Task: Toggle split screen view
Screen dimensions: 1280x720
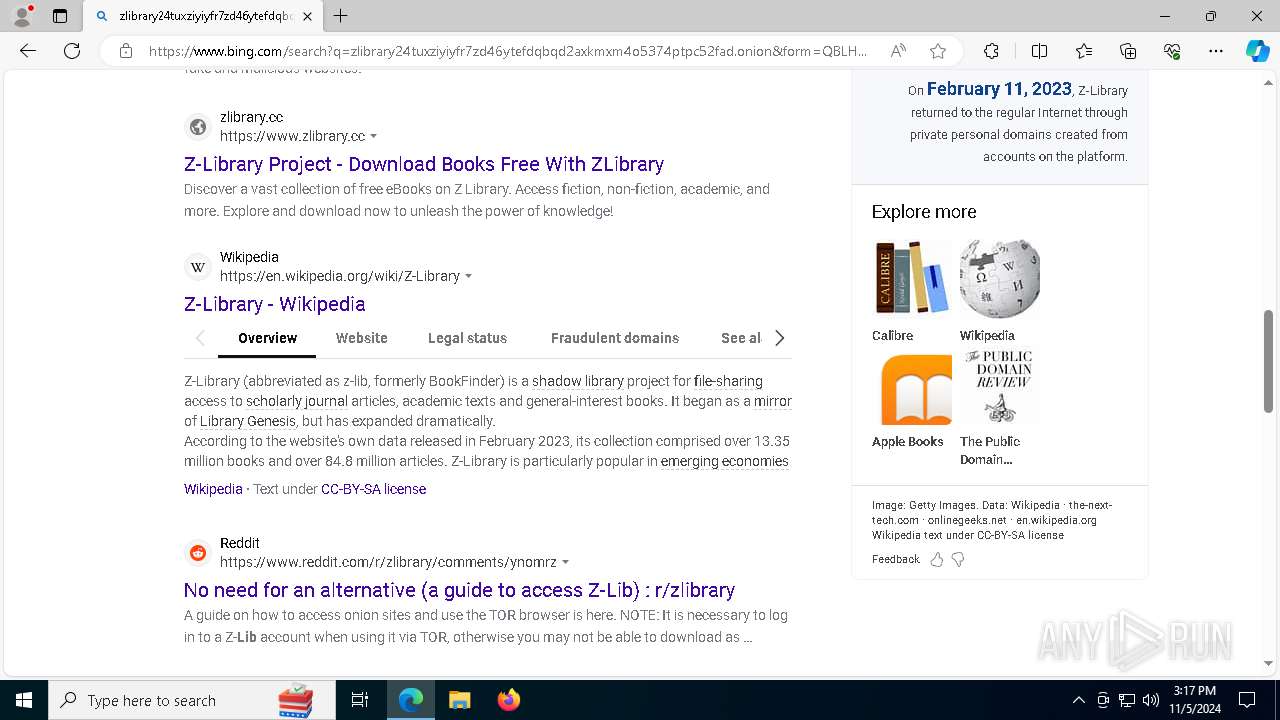Action: point(1039,51)
